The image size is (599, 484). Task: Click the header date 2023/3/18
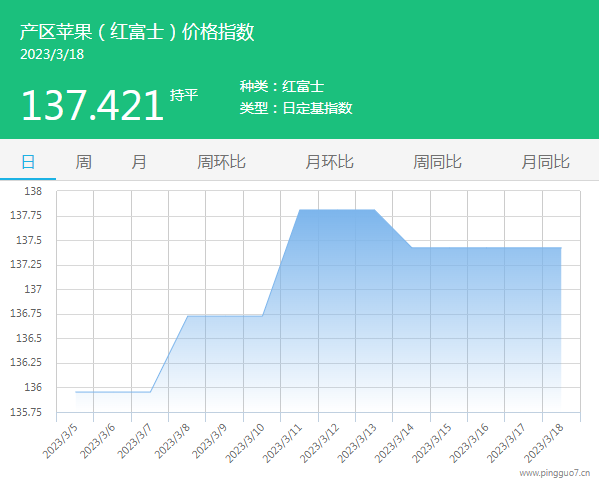tap(52, 54)
